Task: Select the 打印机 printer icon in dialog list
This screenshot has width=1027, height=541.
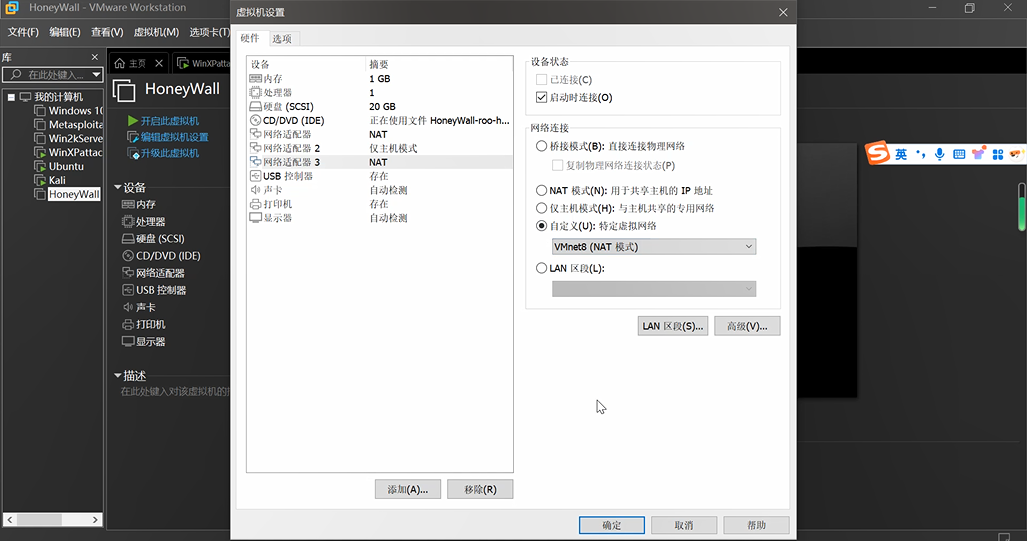Action: pyautogui.click(x=255, y=204)
